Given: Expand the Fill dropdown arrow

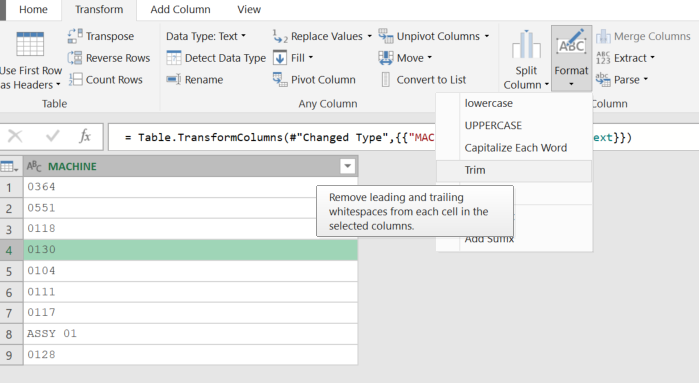Looking at the screenshot, I should pyautogui.click(x=311, y=58).
